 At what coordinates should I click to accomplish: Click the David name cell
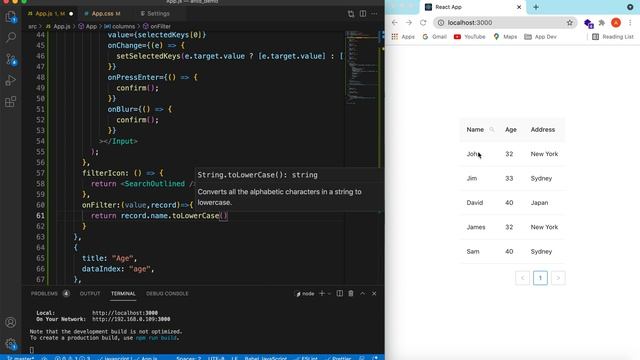tap(475, 202)
